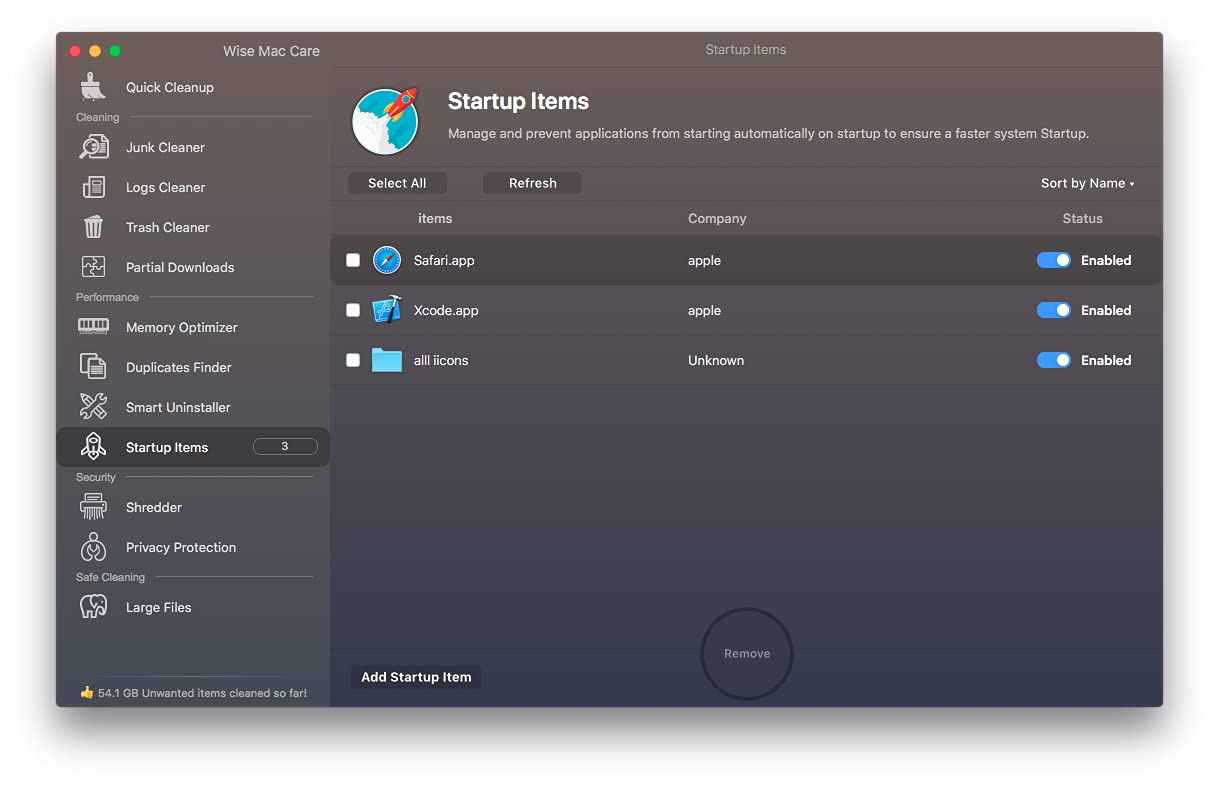This screenshot has height=787, width=1219.
Task: Click the green window zoom button
Action: [x=115, y=51]
